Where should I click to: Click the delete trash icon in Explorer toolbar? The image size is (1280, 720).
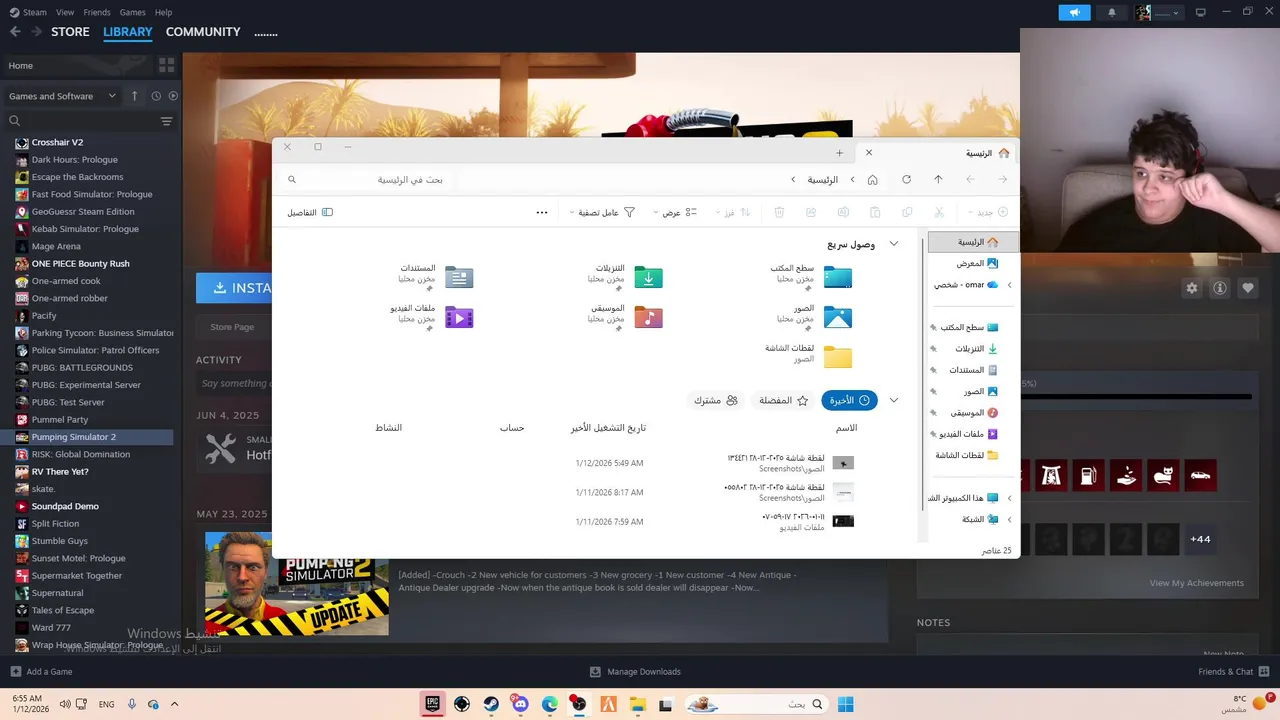(x=779, y=212)
